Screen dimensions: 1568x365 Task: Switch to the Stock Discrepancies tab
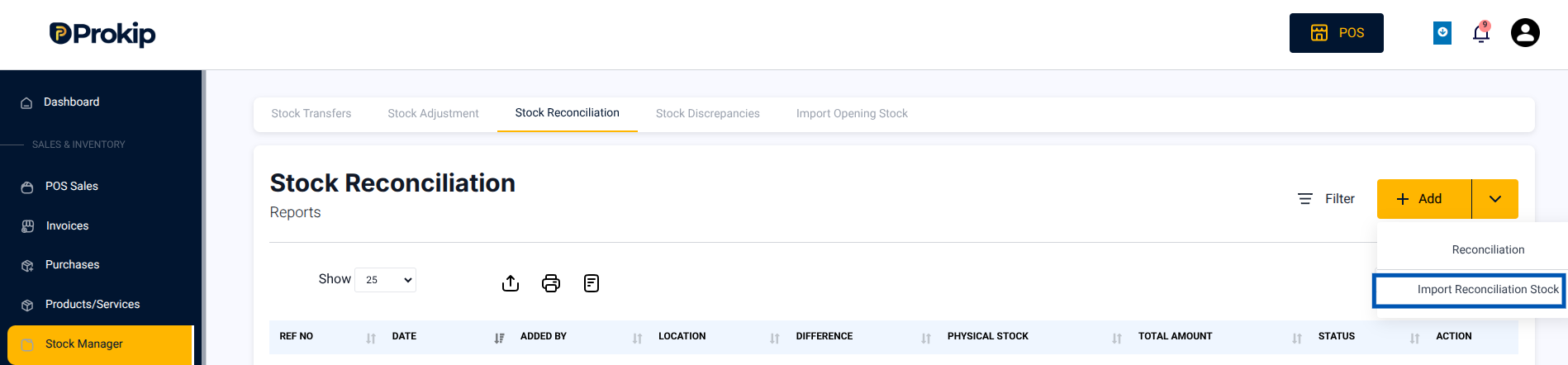pyautogui.click(x=708, y=114)
